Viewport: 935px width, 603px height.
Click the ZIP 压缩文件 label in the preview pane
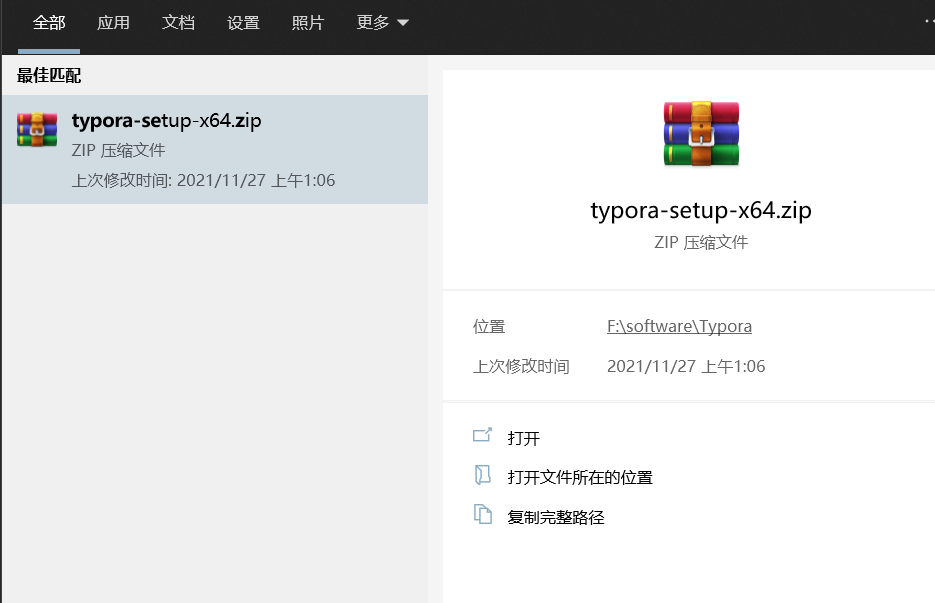701,243
